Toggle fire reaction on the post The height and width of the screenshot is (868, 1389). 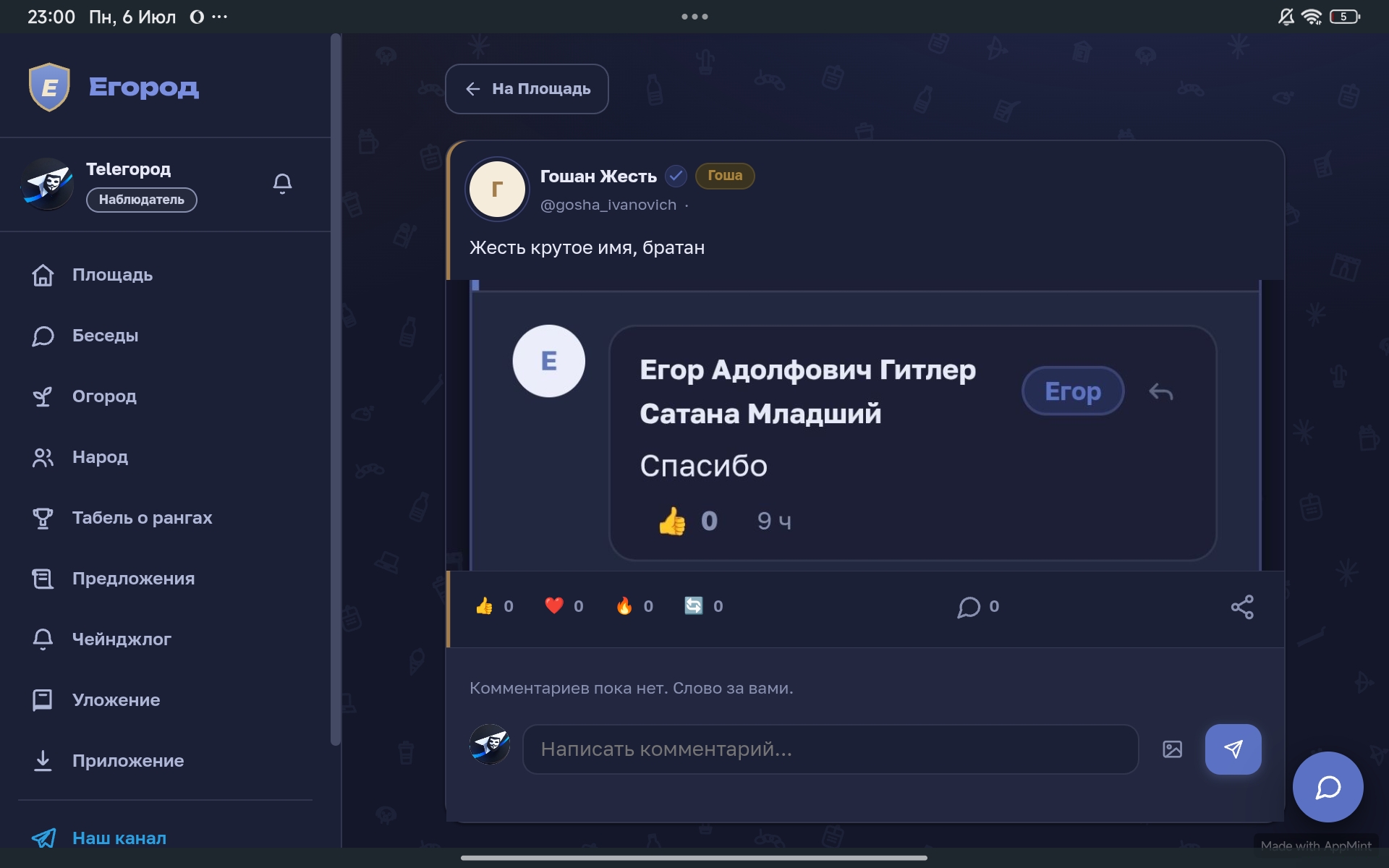(634, 606)
